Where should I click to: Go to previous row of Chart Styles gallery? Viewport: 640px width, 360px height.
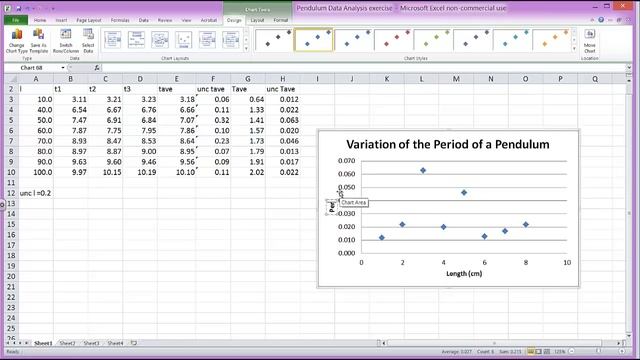(x=574, y=32)
